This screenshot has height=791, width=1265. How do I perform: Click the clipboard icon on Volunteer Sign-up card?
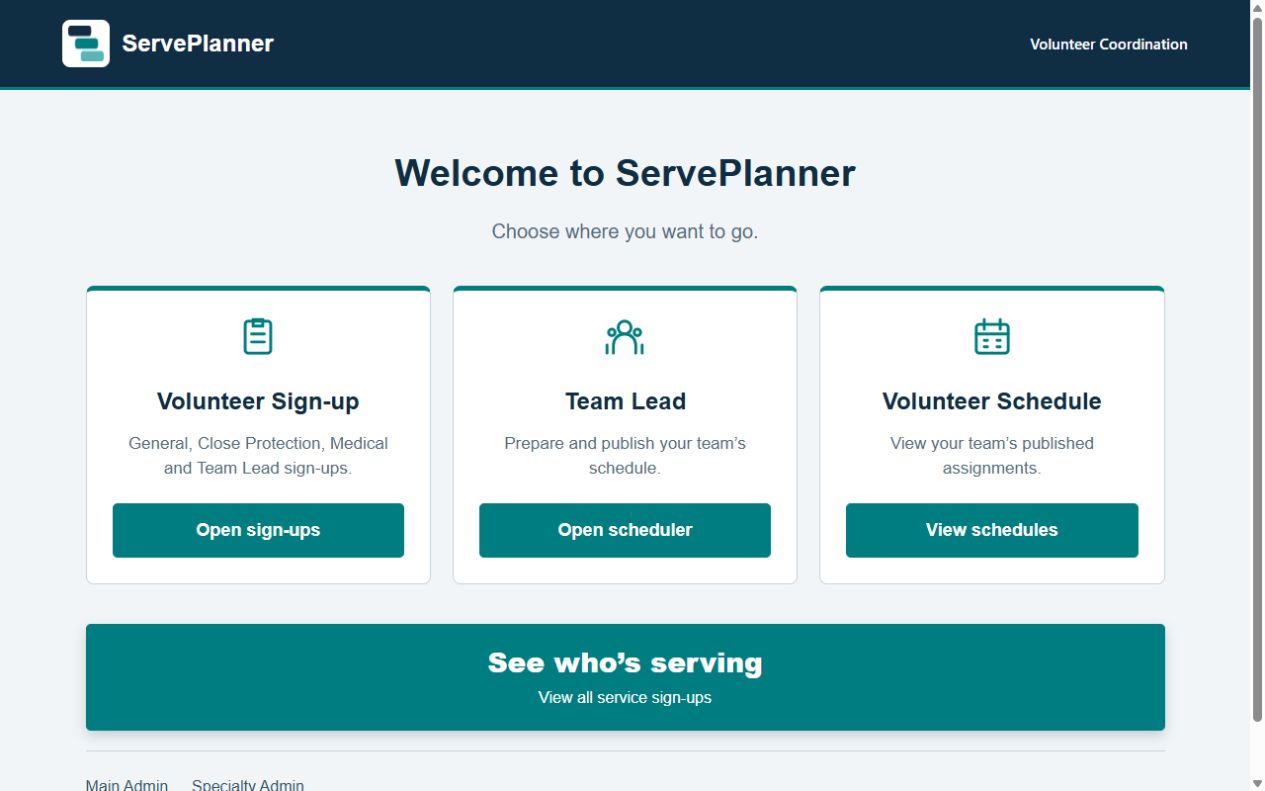[x=258, y=336]
